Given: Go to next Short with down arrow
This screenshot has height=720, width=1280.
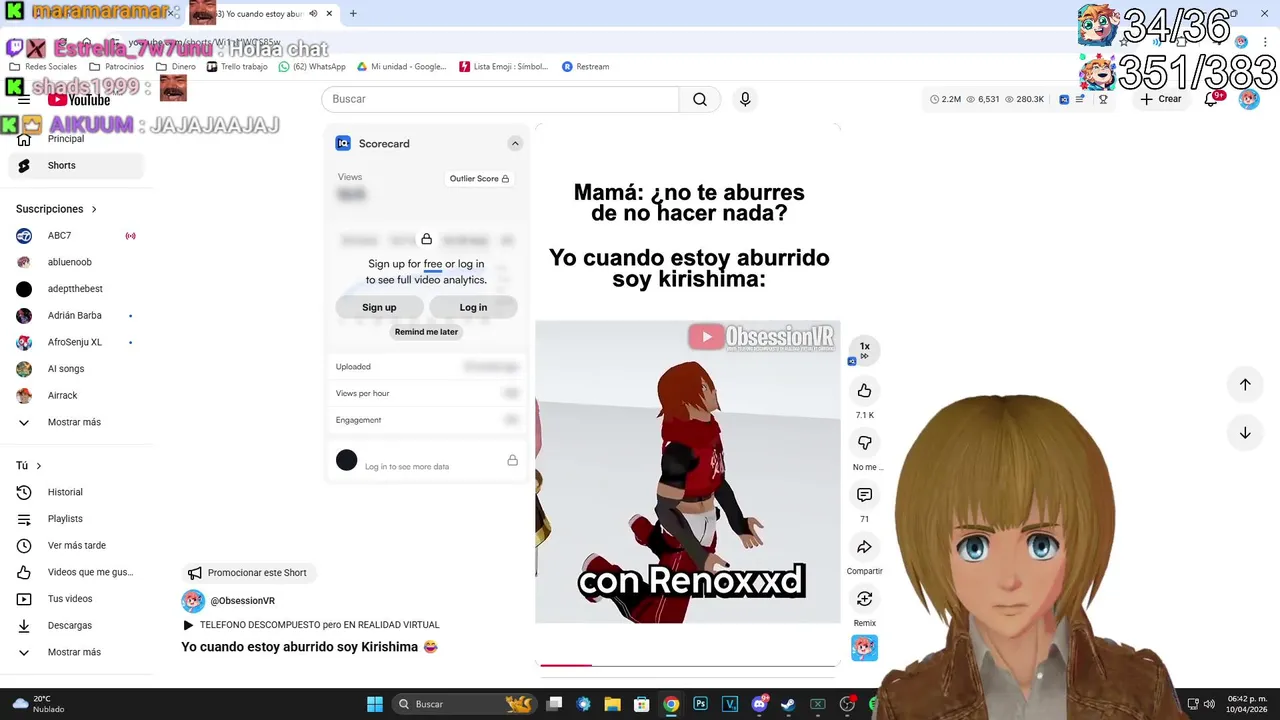Looking at the screenshot, I should 1245,433.
